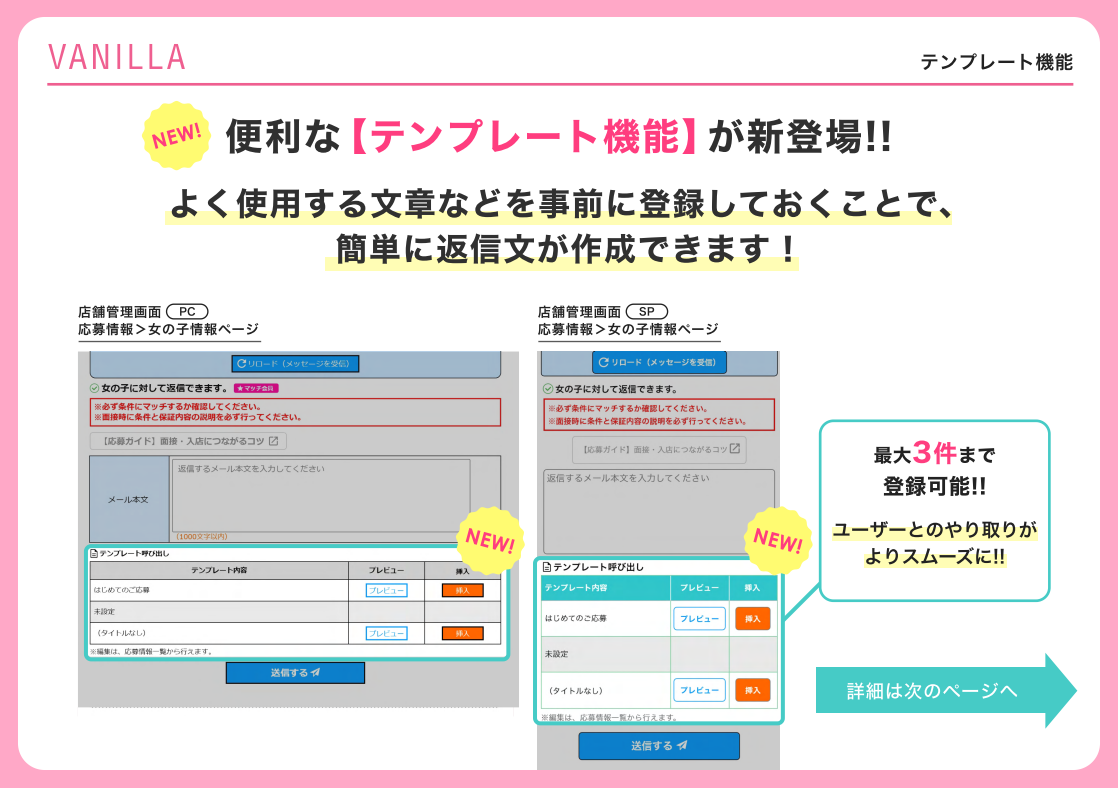Click the paper plane icon on SP send button

[681, 746]
